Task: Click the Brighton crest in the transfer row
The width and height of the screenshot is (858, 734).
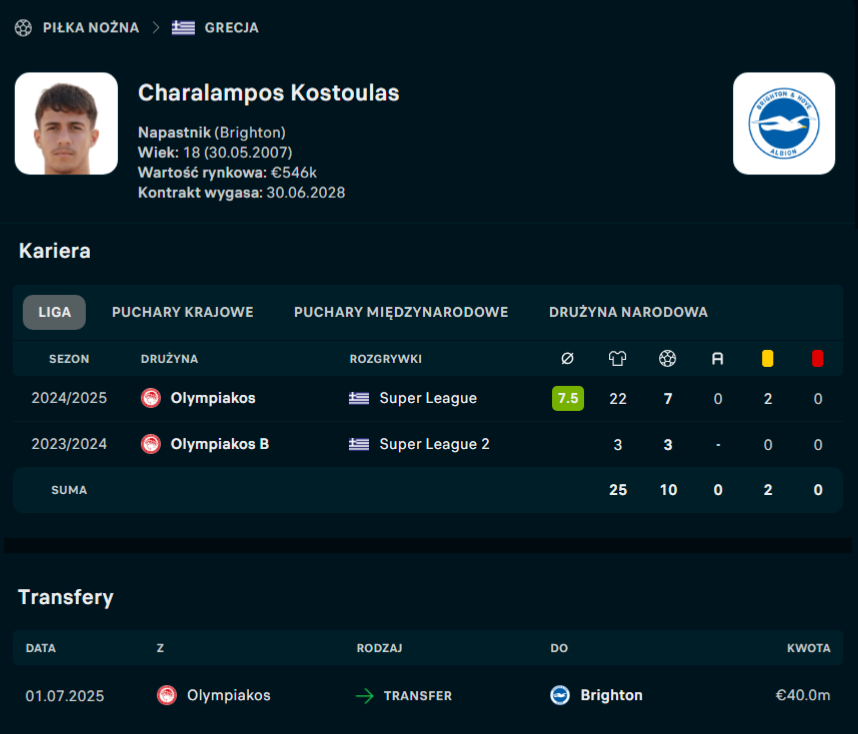Action: [x=560, y=695]
